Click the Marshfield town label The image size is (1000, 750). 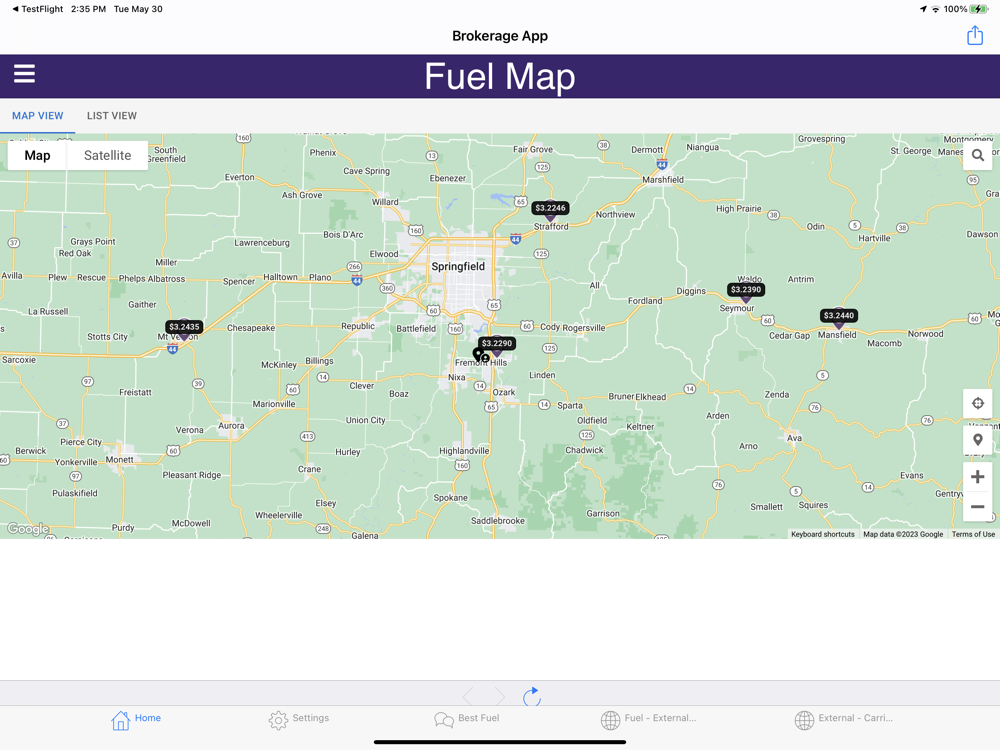tap(663, 180)
